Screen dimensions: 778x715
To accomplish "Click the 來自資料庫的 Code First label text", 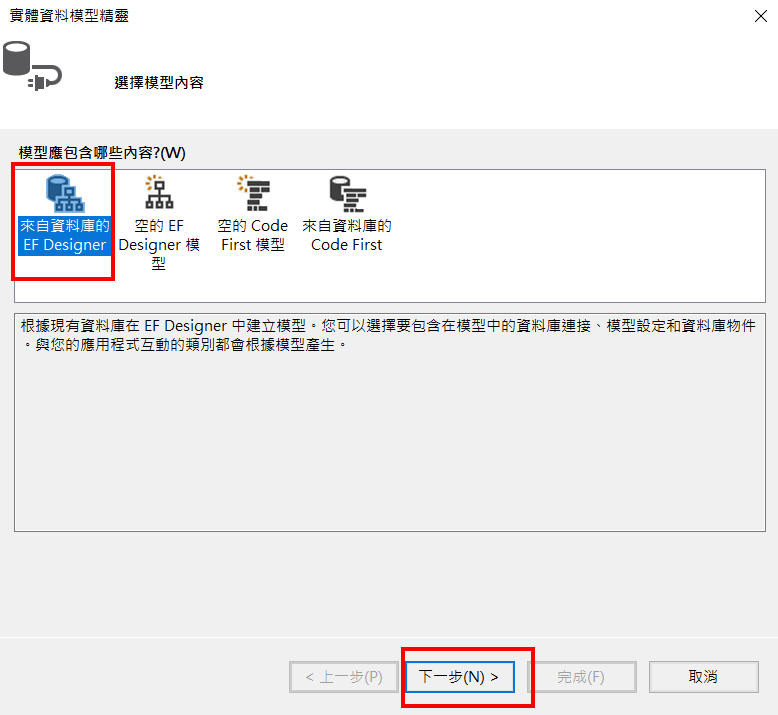I will (x=347, y=235).
